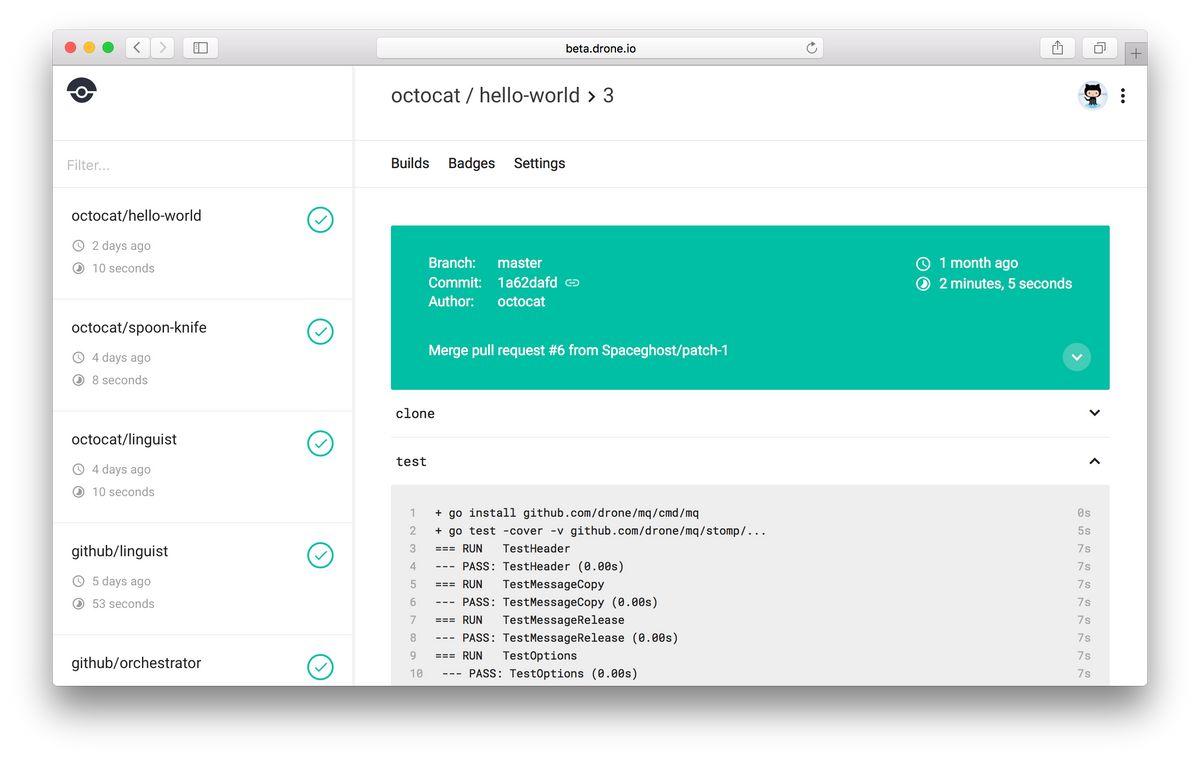Open a new tab with the plus button
The image size is (1200, 761).
(x=1136, y=54)
